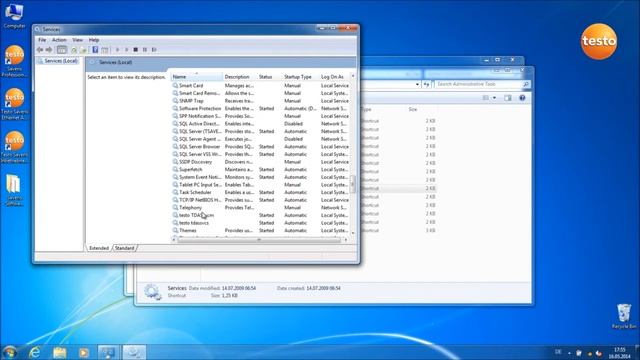Screen dimensions: 640x360
Task: Refresh the services list
Action: 74,50
